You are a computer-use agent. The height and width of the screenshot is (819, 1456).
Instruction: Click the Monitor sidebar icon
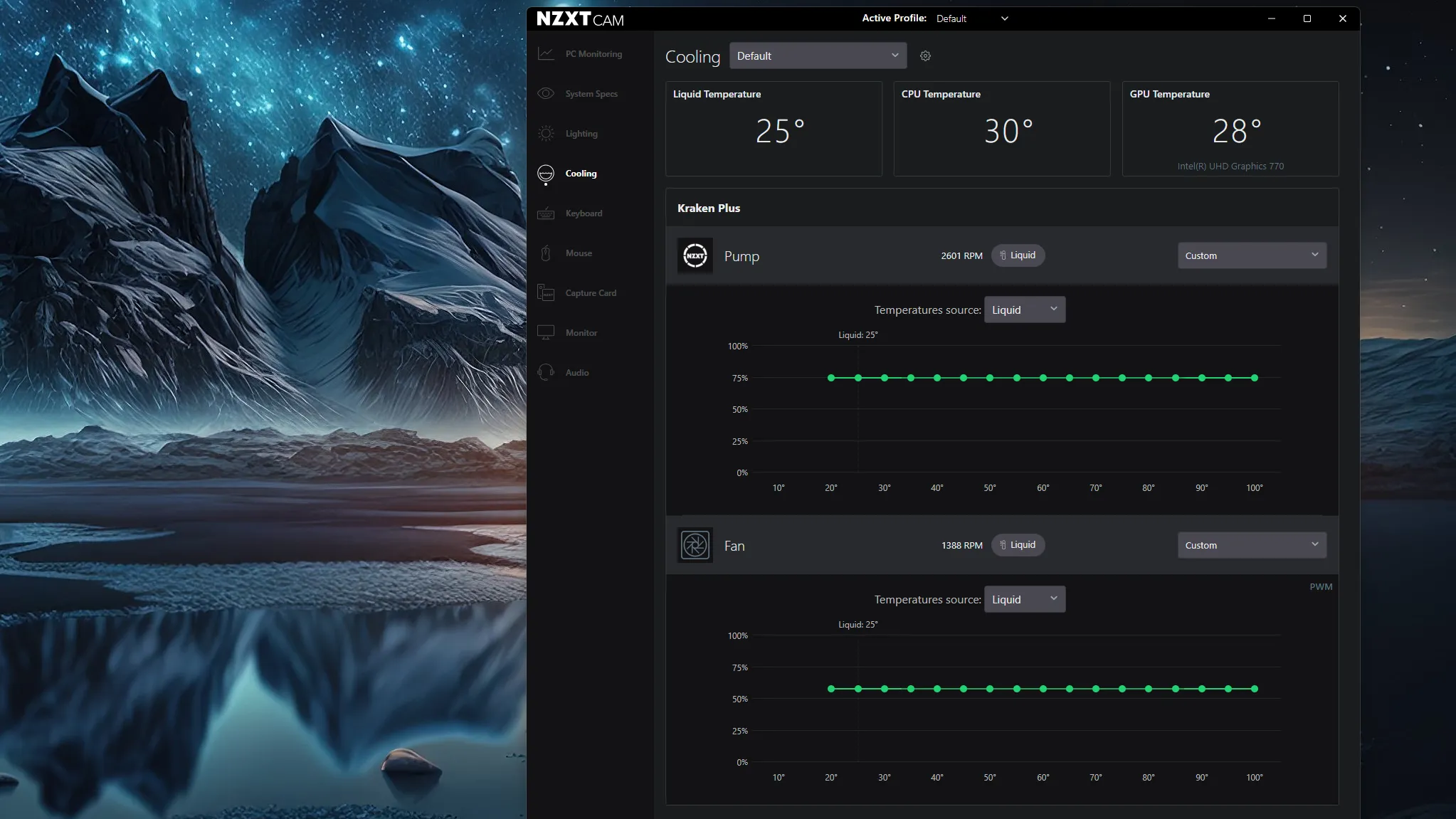tap(546, 333)
